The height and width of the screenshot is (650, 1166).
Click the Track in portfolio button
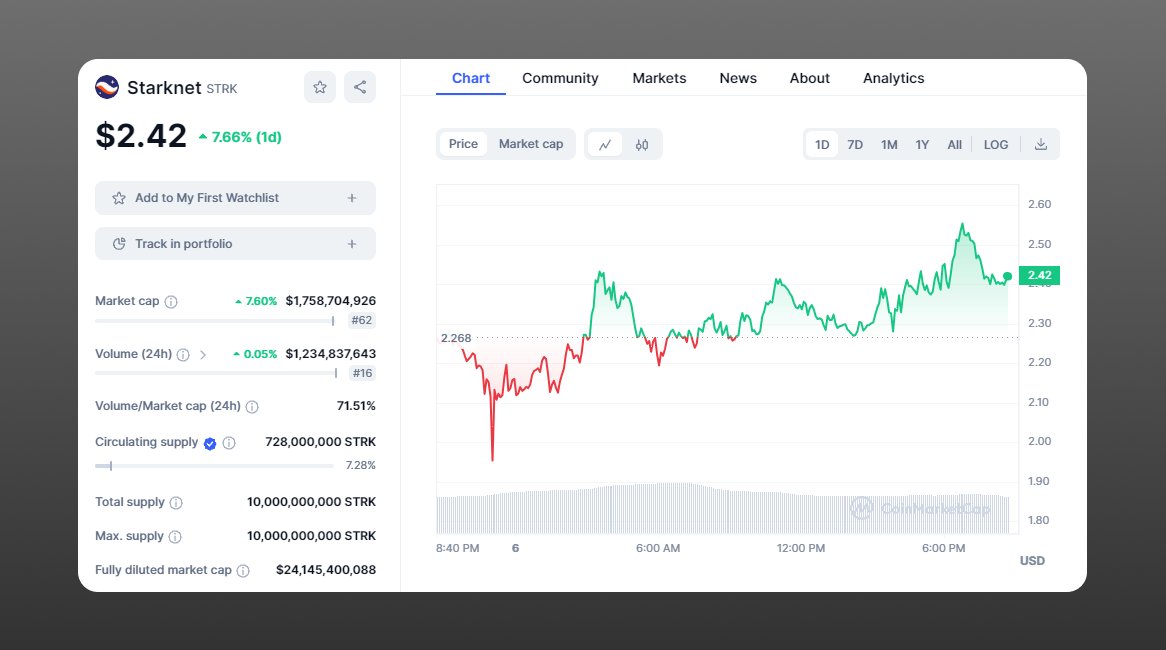point(235,243)
